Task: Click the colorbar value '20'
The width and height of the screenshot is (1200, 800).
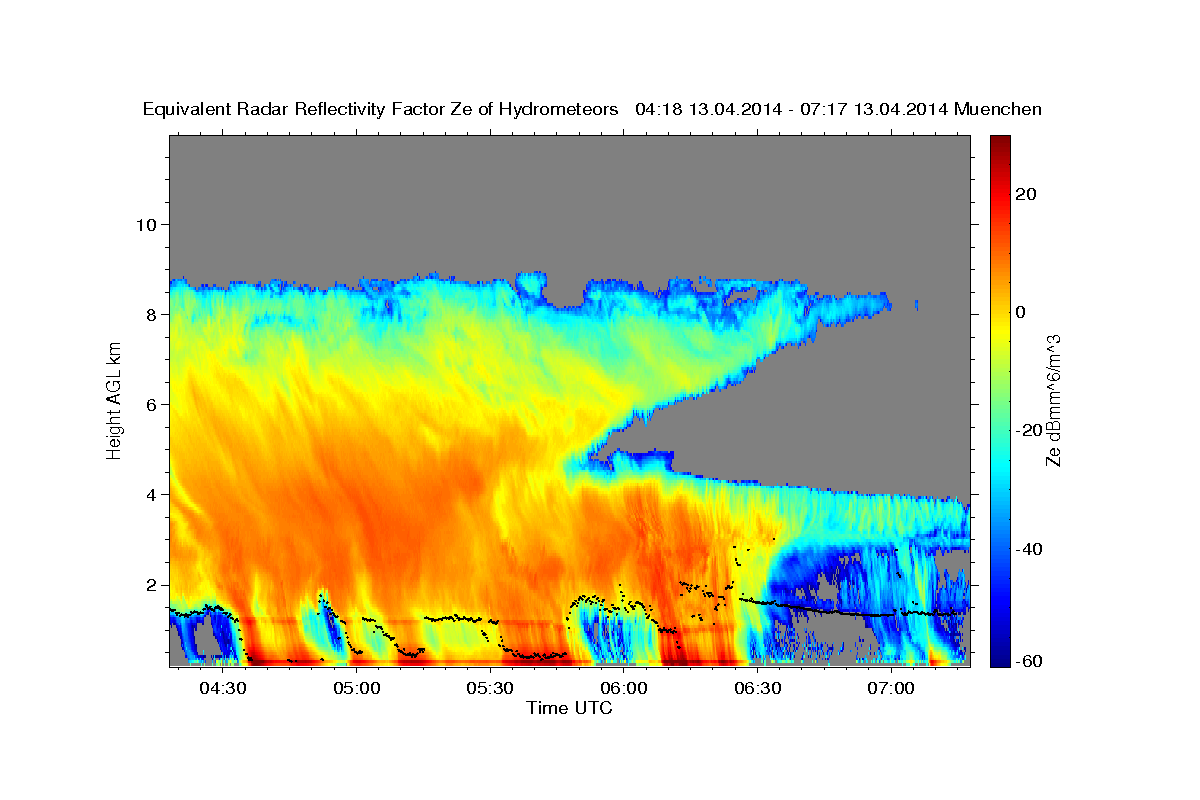Action: click(1026, 194)
